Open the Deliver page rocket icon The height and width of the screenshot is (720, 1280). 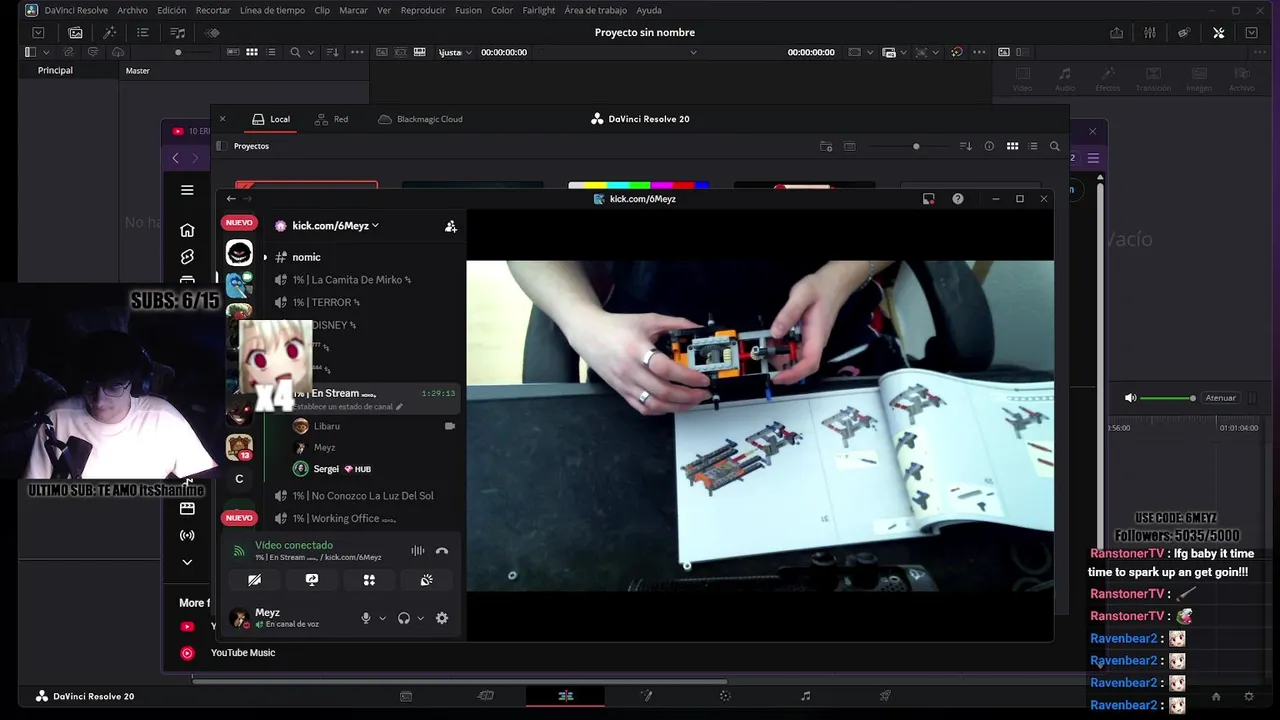[x=885, y=696]
